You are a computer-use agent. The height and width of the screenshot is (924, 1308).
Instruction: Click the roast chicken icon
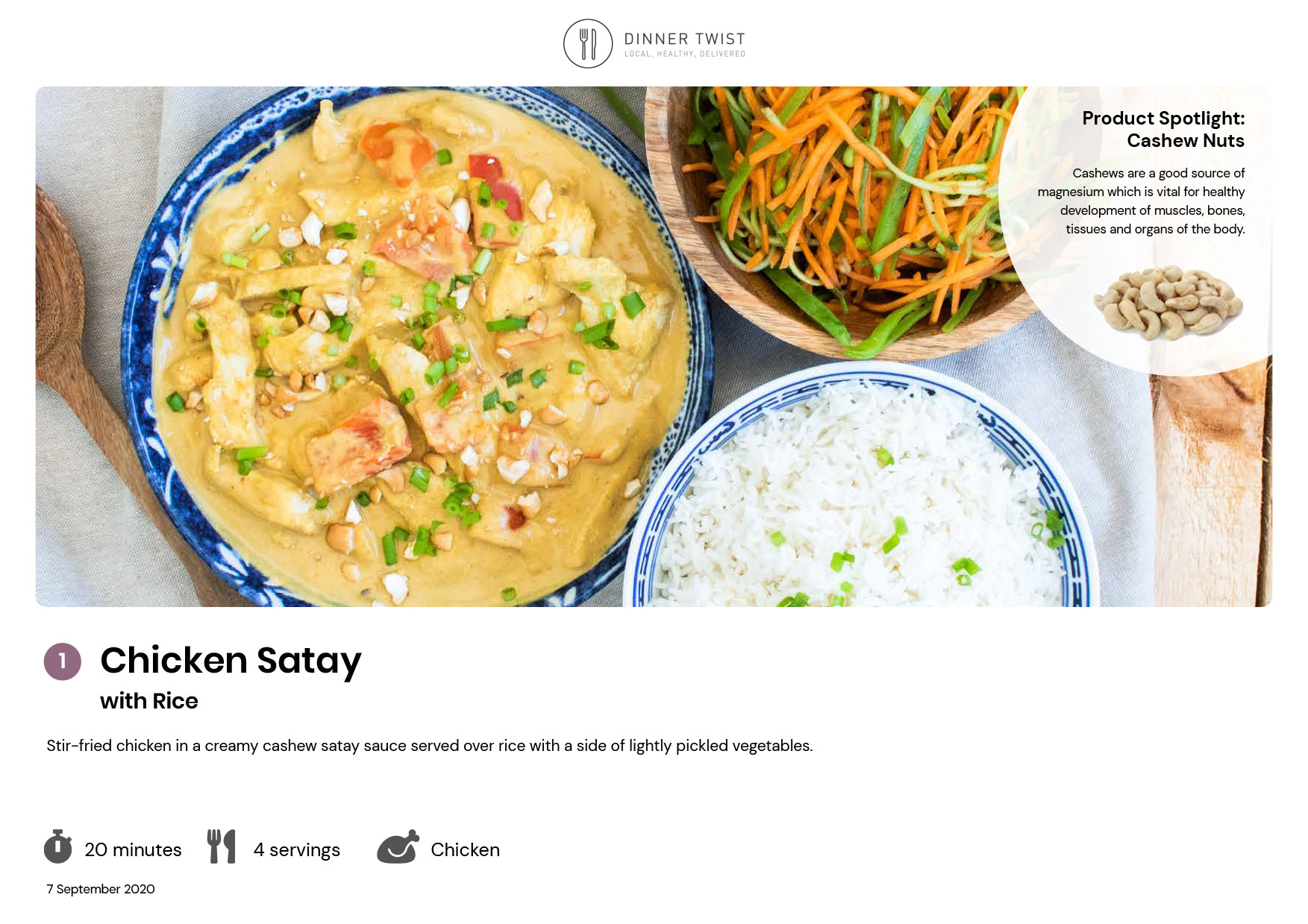(398, 846)
